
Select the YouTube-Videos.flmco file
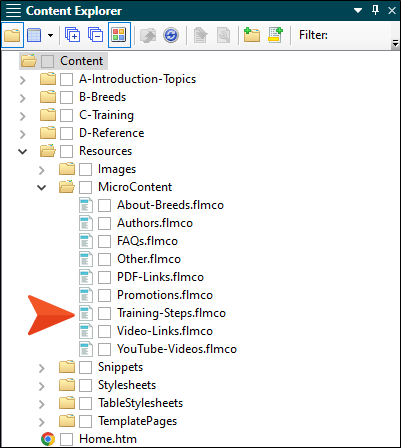(177, 349)
